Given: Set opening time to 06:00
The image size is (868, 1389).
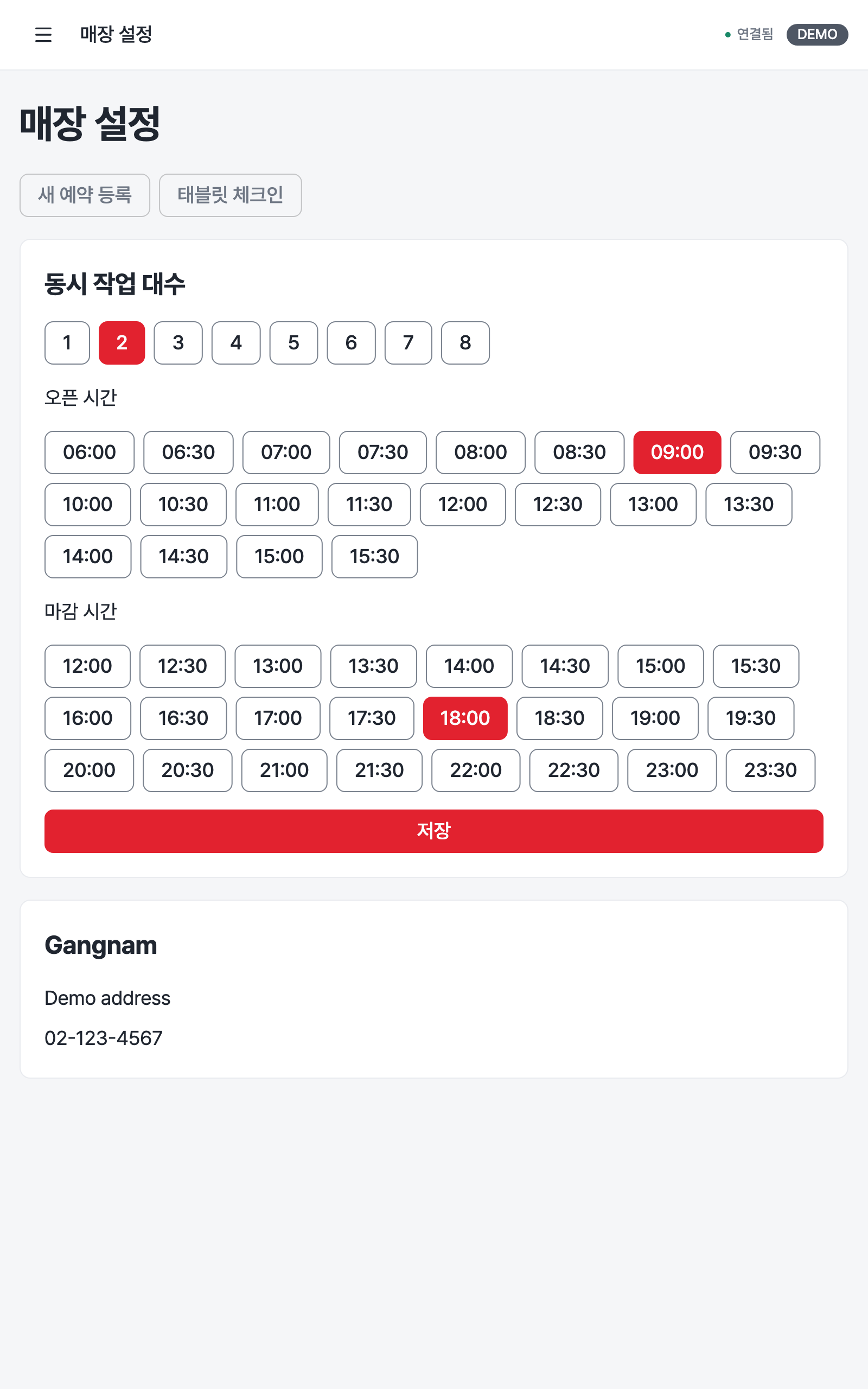Looking at the screenshot, I should coord(90,453).
